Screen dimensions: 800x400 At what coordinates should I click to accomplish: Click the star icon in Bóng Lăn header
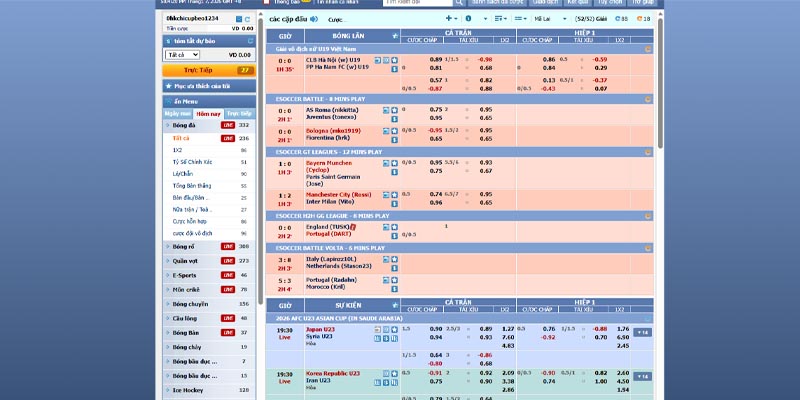394,37
